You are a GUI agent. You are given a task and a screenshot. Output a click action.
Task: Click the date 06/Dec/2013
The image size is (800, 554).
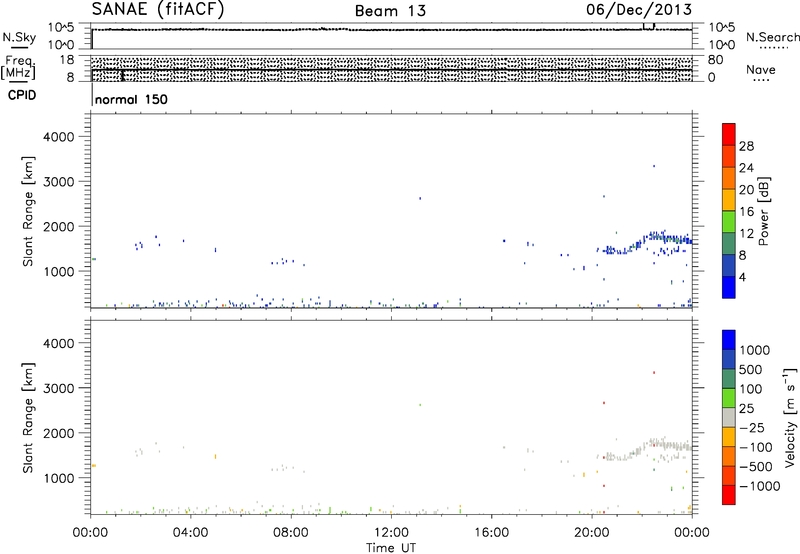(638, 10)
